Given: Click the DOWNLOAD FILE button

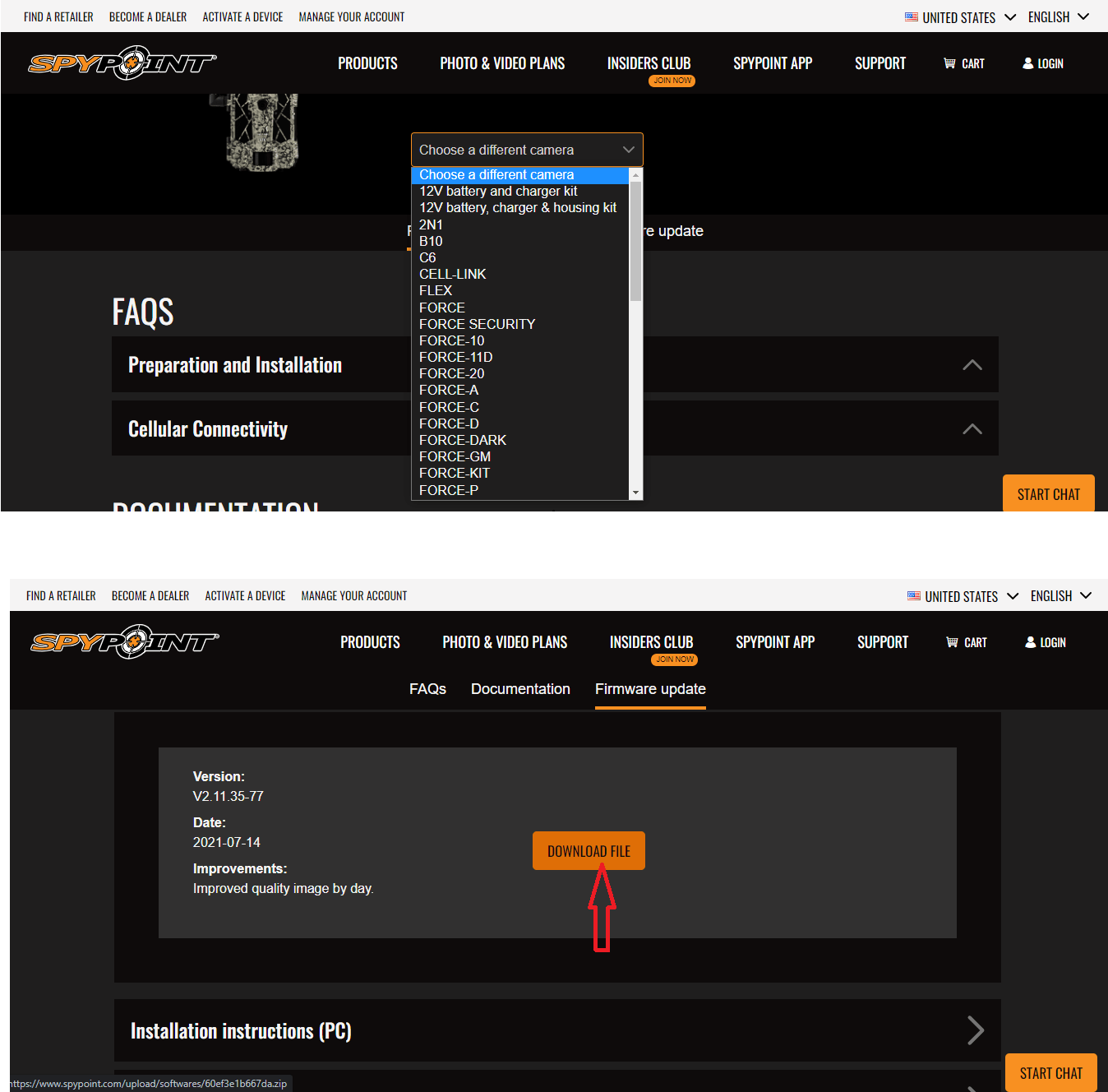Looking at the screenshot, I should tap(589, 851).
